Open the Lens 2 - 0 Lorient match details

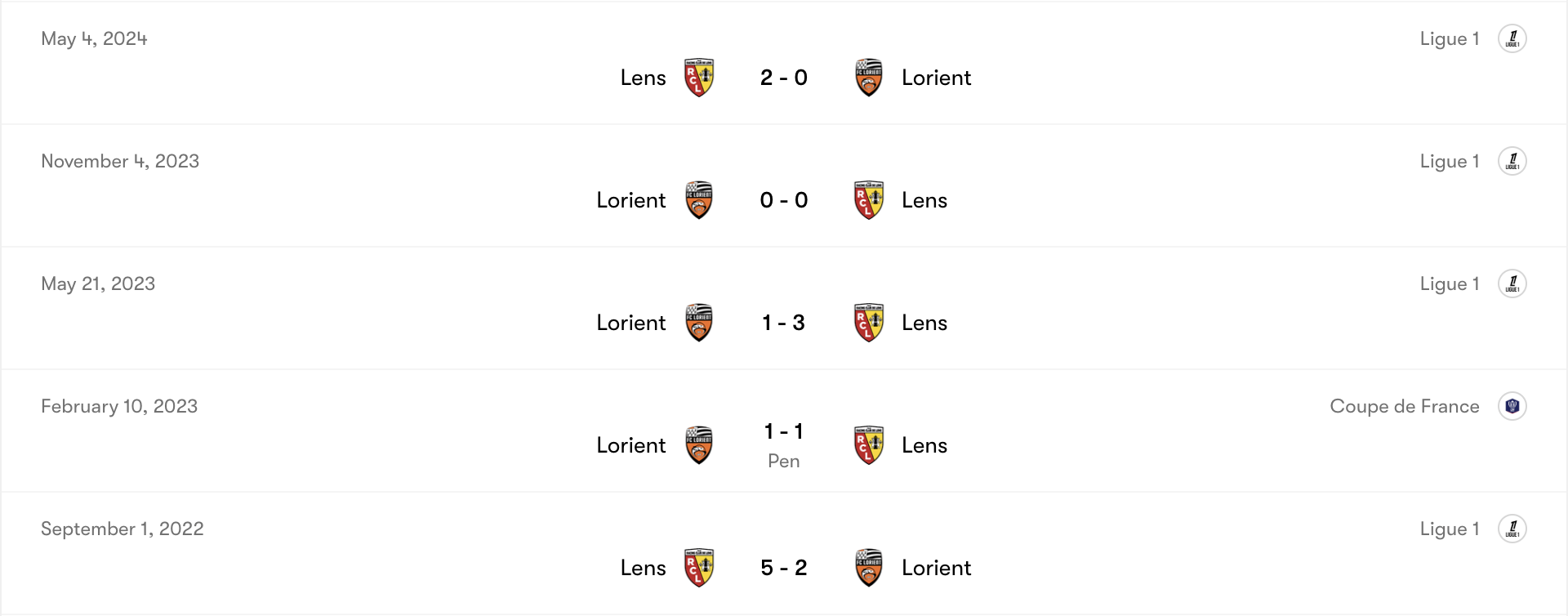pyautogui.click(x=784, y=77)
